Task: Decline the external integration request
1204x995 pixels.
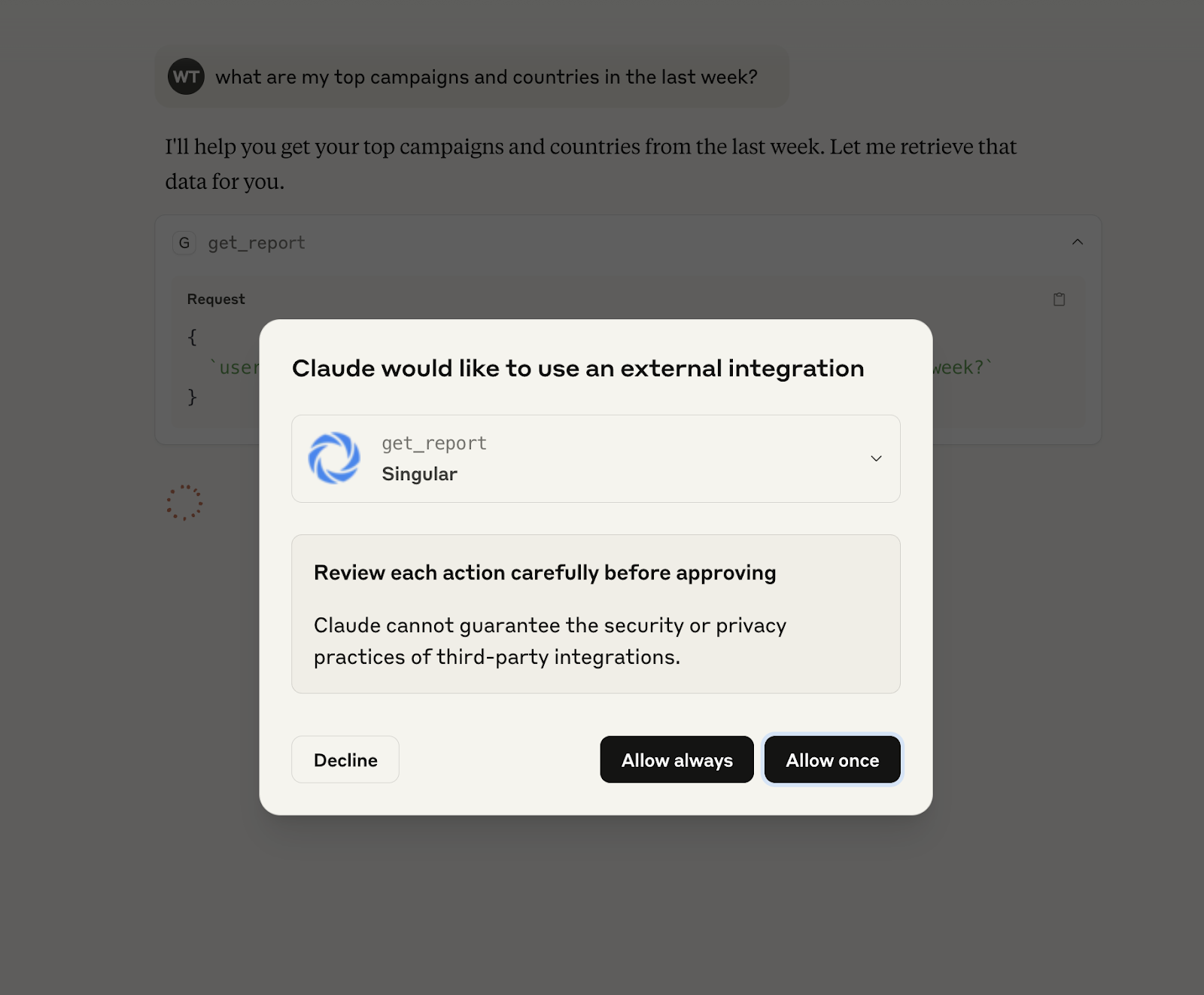Action: tap(345, 760)
